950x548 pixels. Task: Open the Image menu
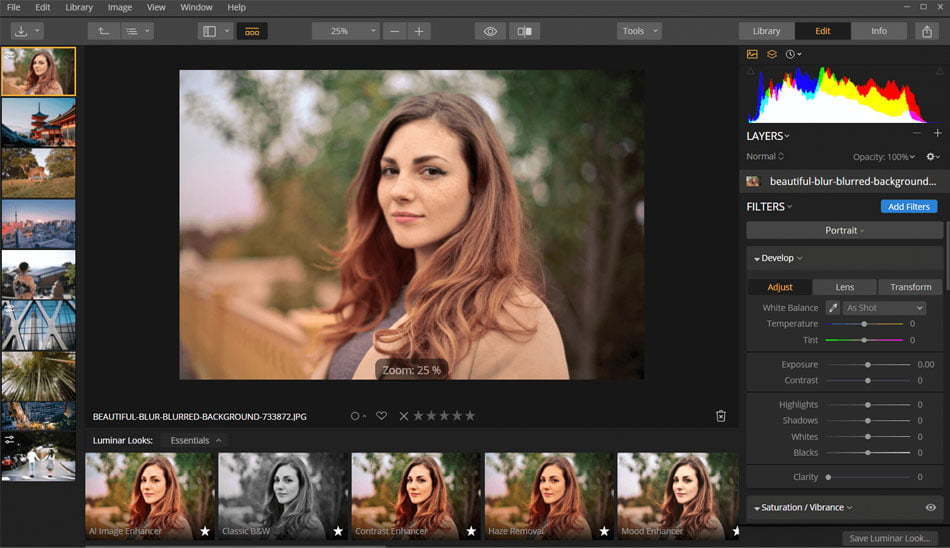(119, 7)
